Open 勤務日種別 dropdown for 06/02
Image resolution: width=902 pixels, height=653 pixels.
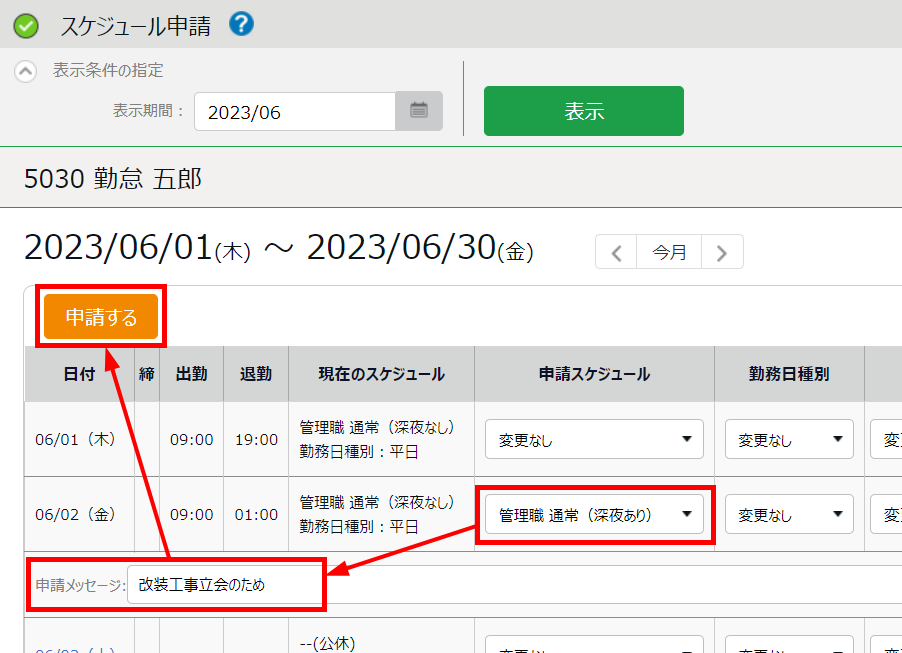789,515
